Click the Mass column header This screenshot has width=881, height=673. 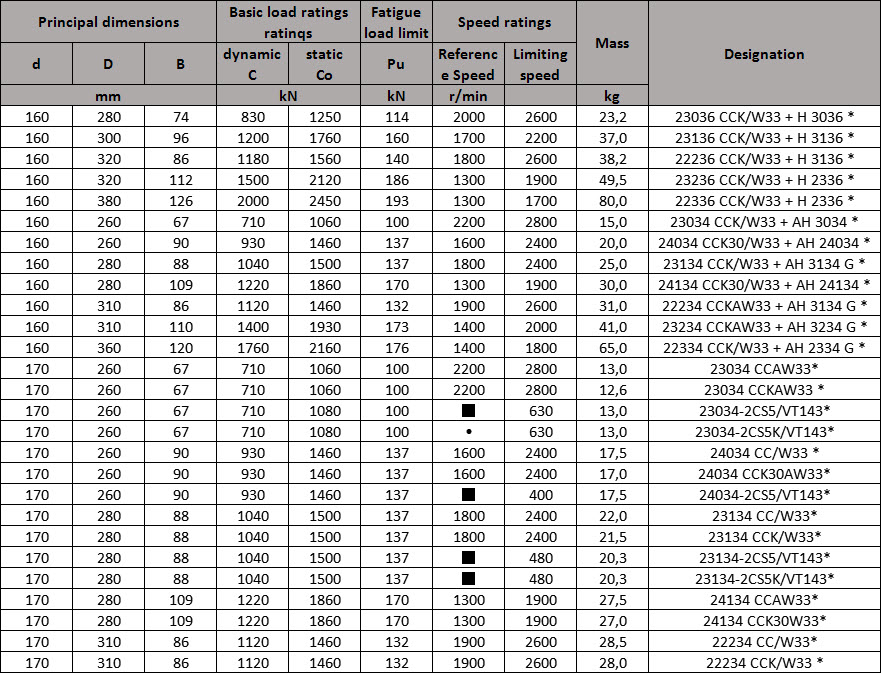tap(612, 43)
